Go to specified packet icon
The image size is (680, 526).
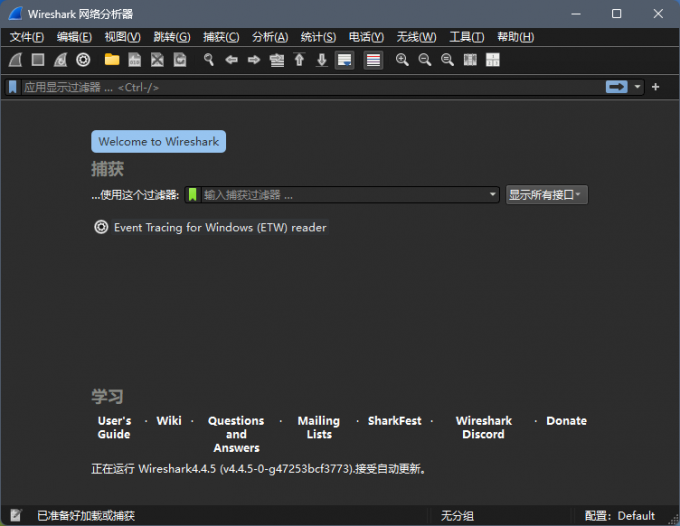(277, 60)
